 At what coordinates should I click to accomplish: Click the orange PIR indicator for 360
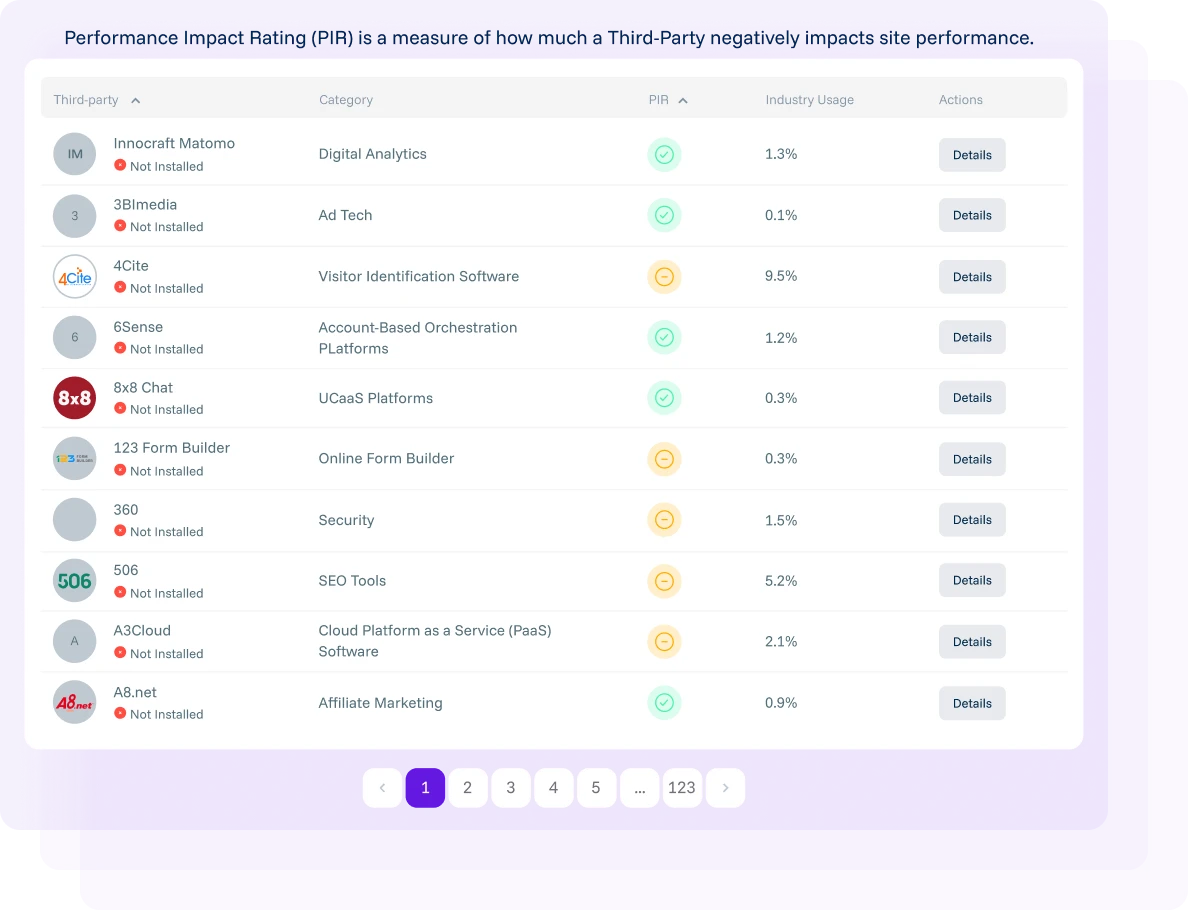pos(664,520)
